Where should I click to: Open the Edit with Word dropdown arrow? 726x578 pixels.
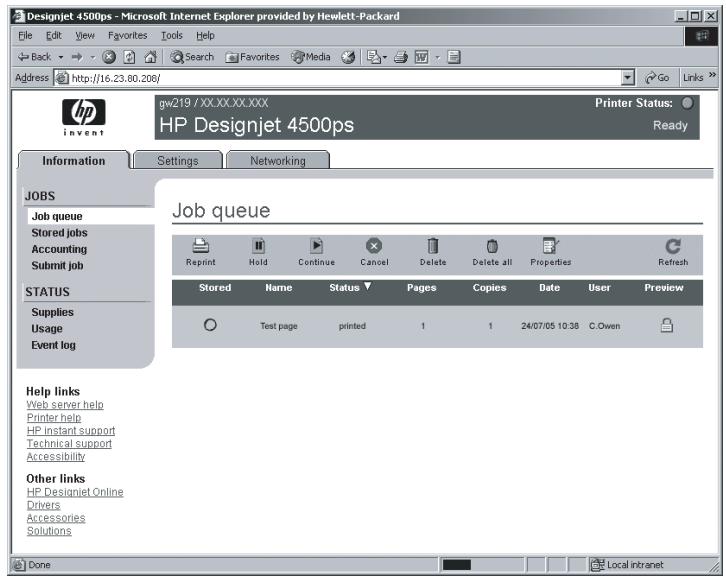437,57
